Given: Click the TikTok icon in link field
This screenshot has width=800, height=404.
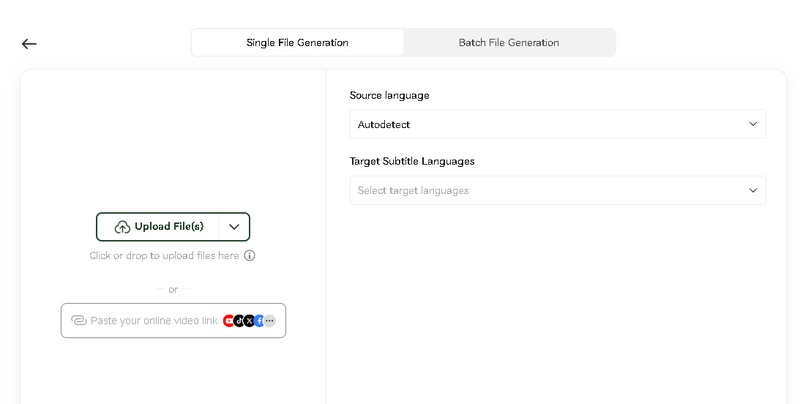Looking at the screenshot, I should [x=239, y=321].
